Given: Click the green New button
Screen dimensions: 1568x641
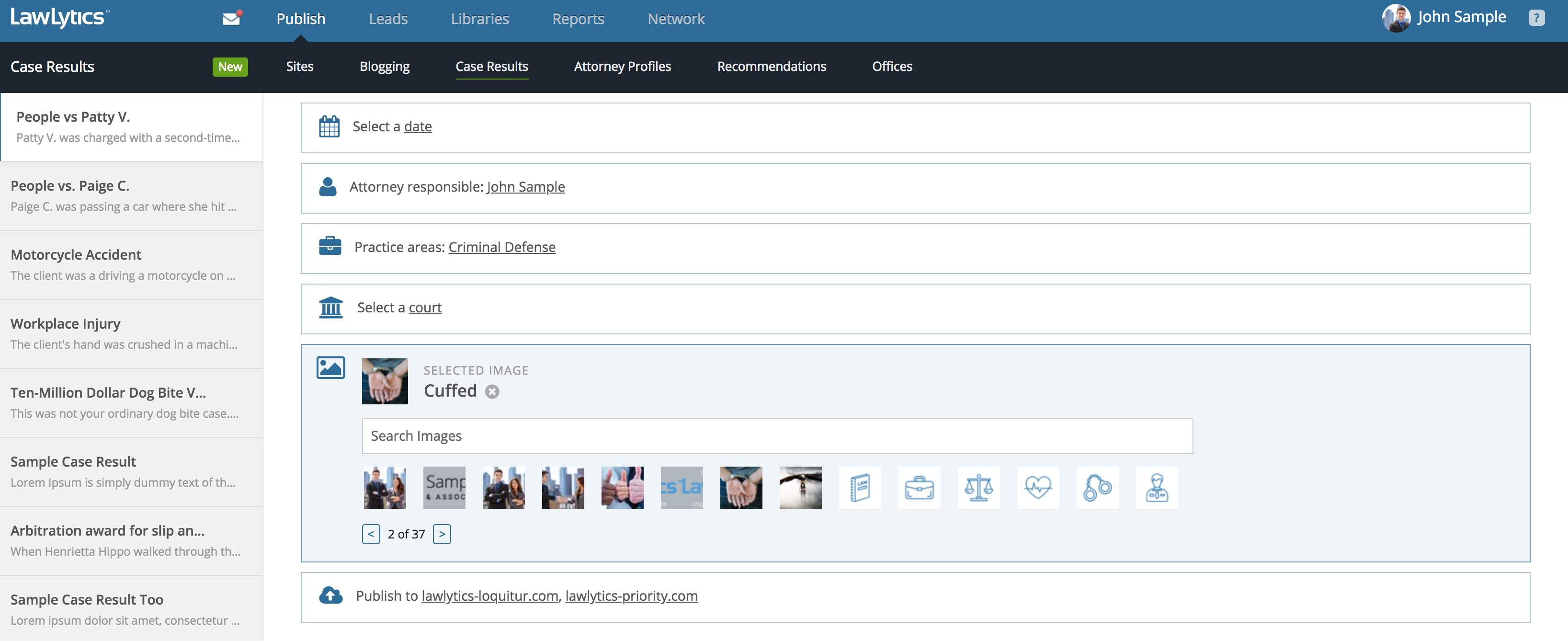Looking at the screenshot, I should [x=230, y=67].
